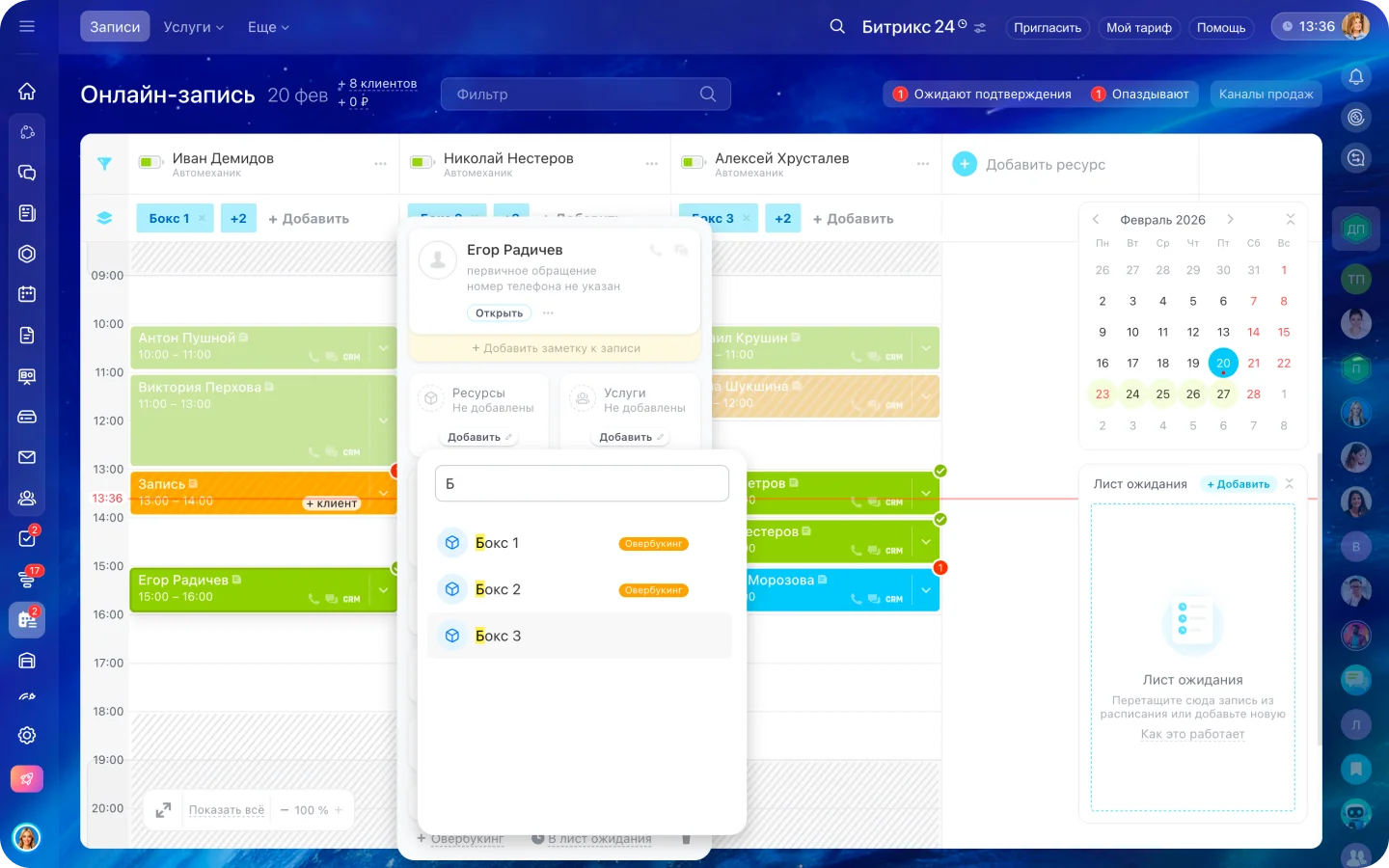Click the notifications bell icon
The height and width of the screenshot is (868, 1389).
1356,77
